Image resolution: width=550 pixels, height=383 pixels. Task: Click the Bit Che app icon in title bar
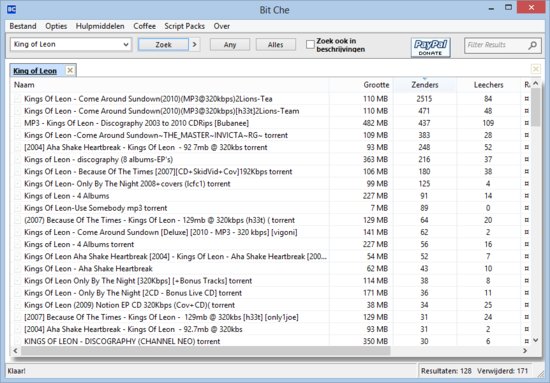click(12, 9)
